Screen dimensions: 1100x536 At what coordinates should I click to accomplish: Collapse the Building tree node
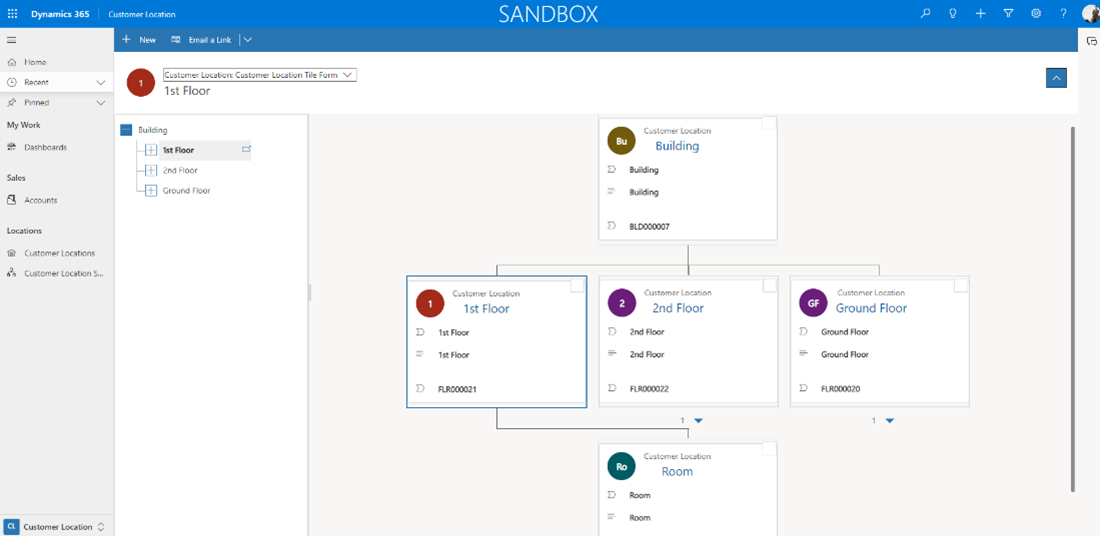(126, 130)
